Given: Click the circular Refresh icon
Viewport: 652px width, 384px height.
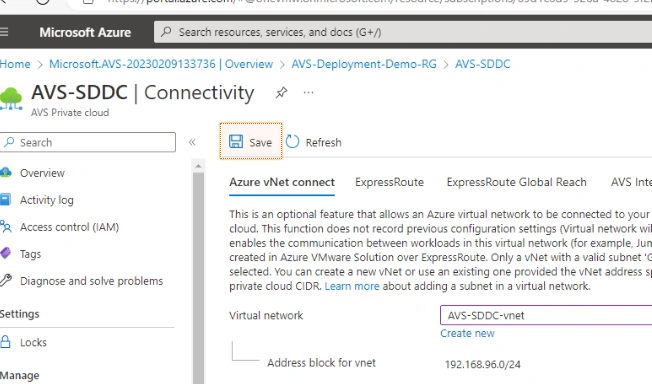Looking at the screenshot, I should point(292,141).
